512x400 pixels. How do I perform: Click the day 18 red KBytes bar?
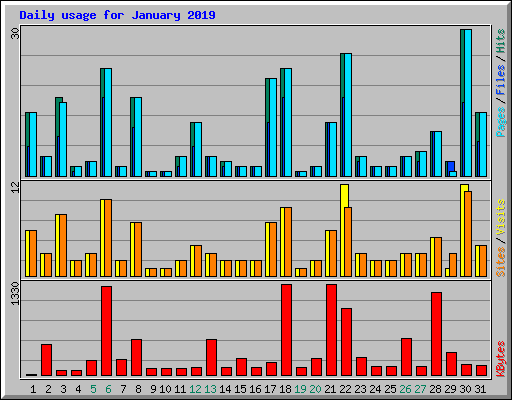286,330
